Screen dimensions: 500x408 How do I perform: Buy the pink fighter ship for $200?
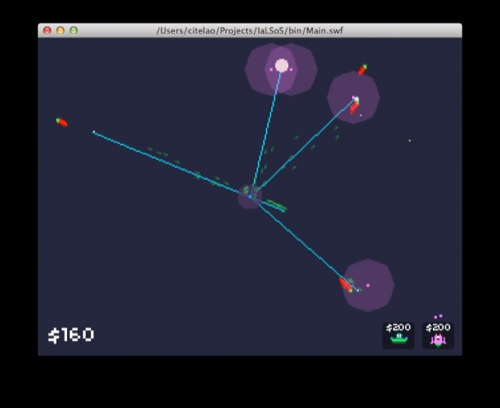(x=438, y=335)
